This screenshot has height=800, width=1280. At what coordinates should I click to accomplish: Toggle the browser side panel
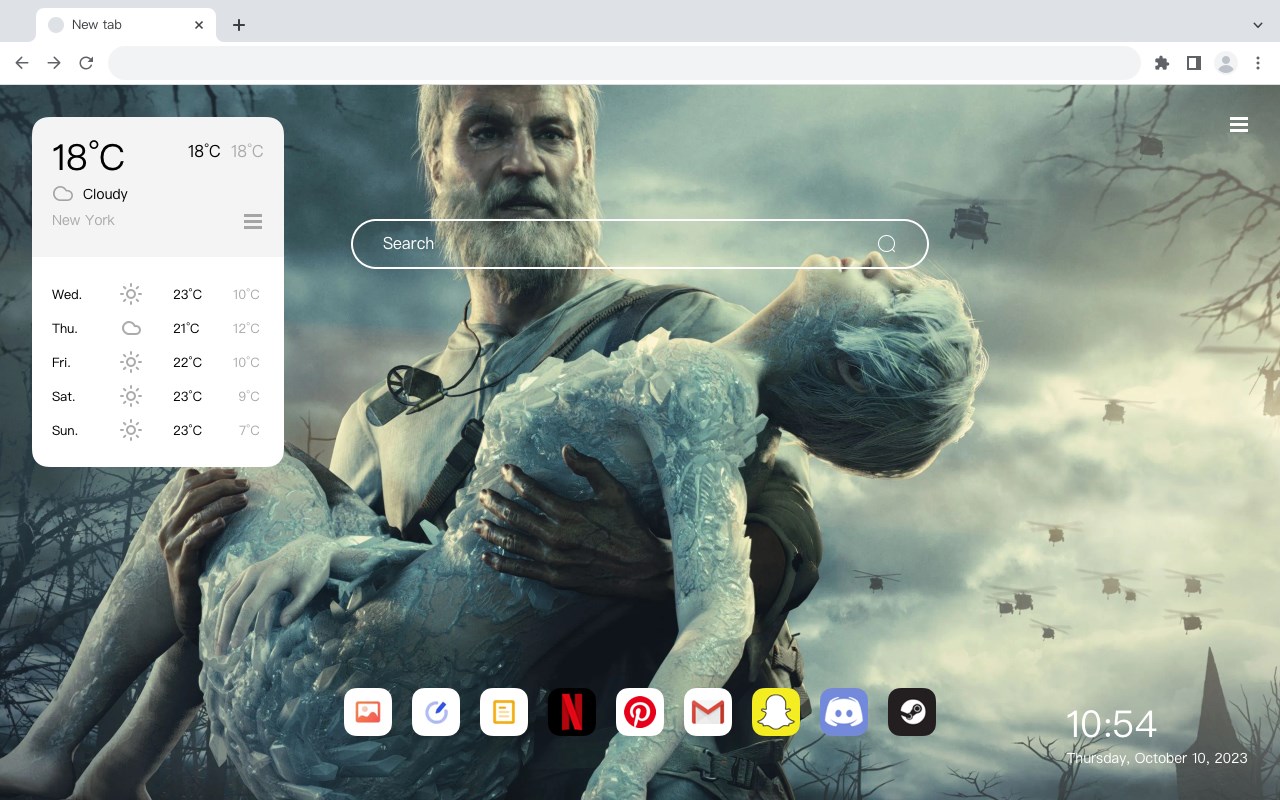coord(1193,63)
